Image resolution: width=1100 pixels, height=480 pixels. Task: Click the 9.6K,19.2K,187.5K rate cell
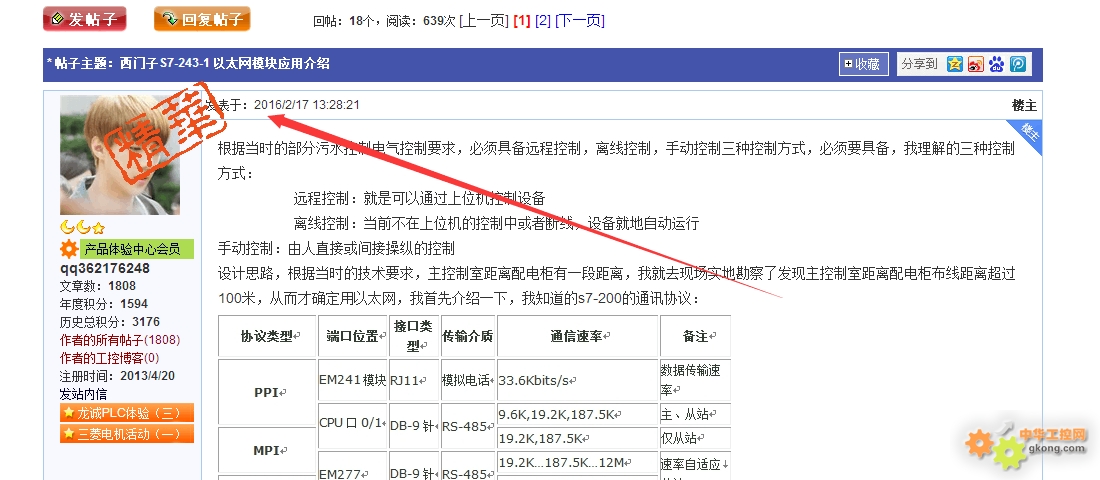coord(578,414)
